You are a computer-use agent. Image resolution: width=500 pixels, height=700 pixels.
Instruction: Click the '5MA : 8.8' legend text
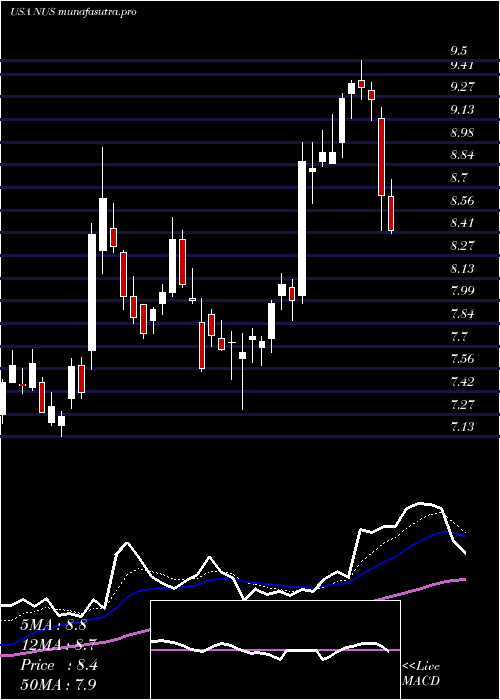click(53, 625)
